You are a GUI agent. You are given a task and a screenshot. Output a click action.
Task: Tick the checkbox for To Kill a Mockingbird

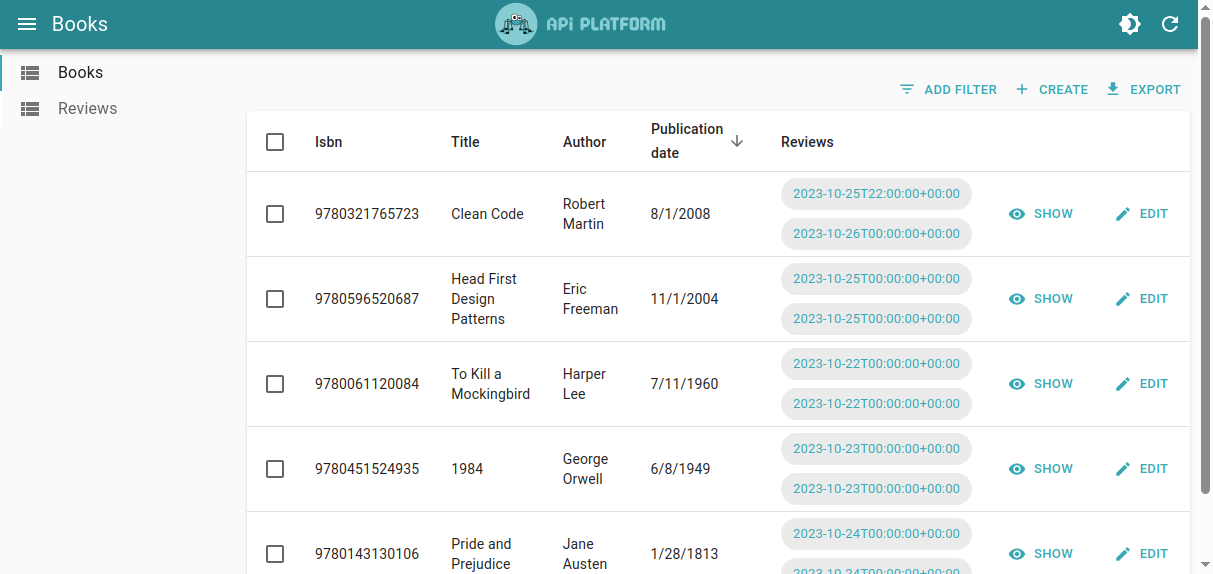click(275, 384)
